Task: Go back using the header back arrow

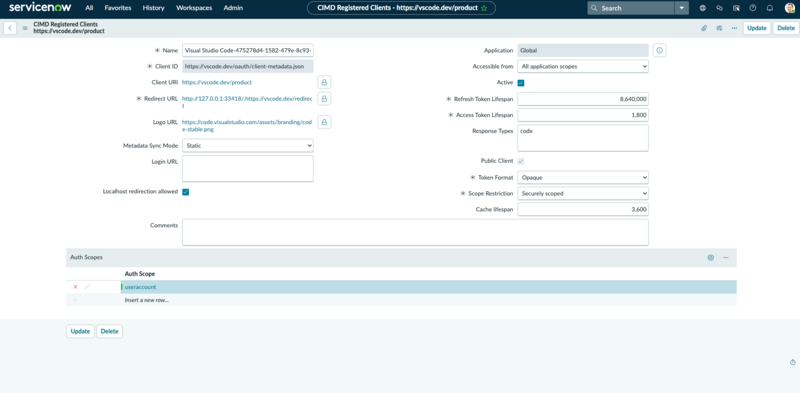Action: click(10, 28)
